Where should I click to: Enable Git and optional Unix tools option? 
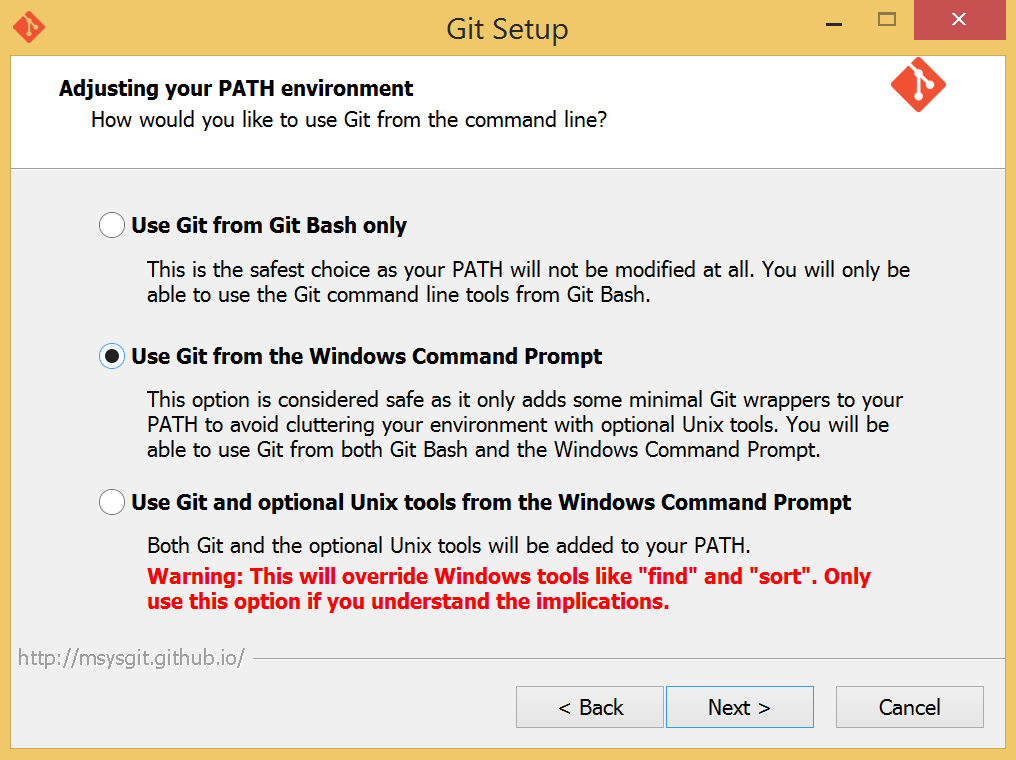112,502
